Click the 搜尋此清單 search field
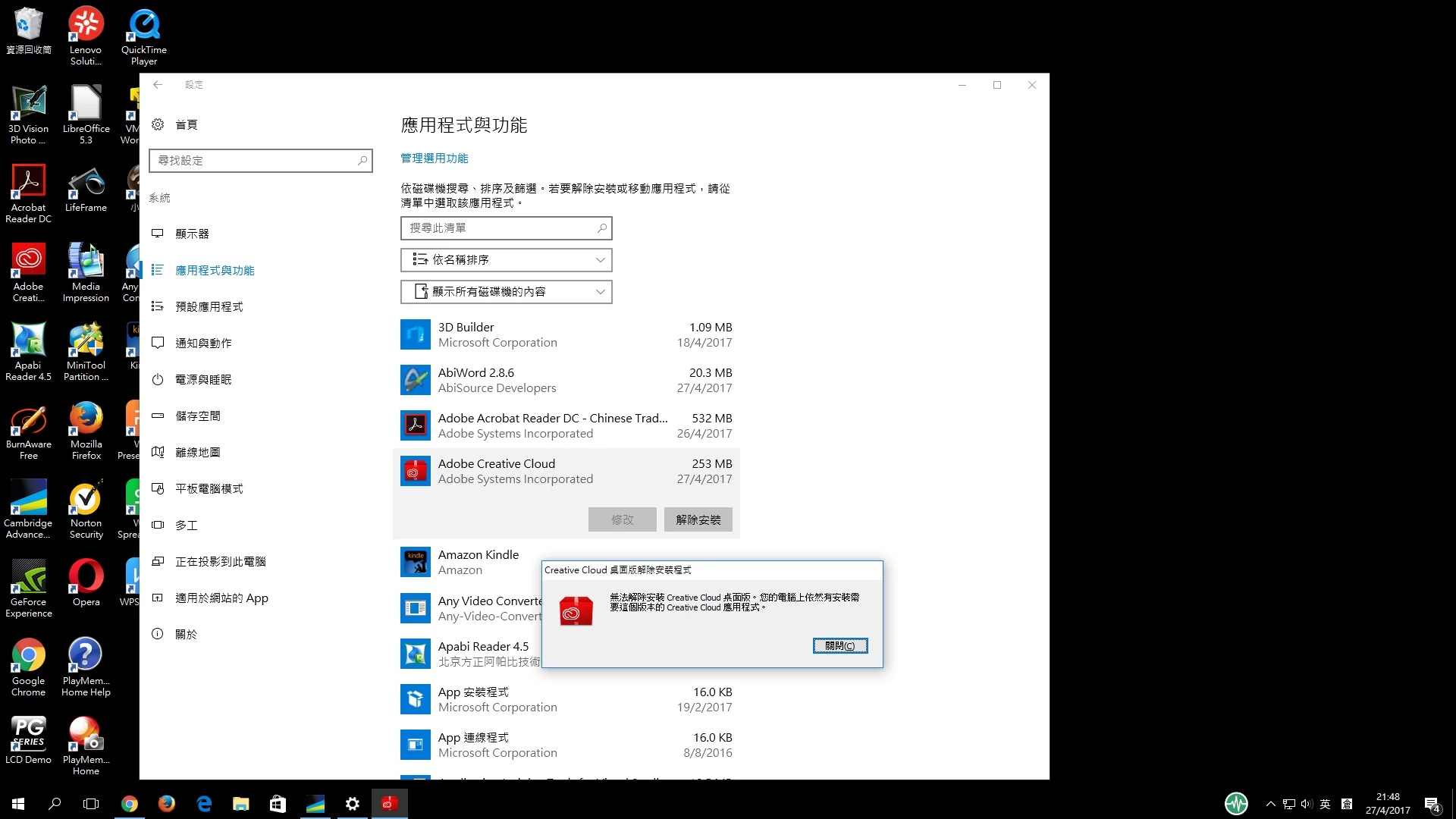1456x819 pixels. point(500,228)
